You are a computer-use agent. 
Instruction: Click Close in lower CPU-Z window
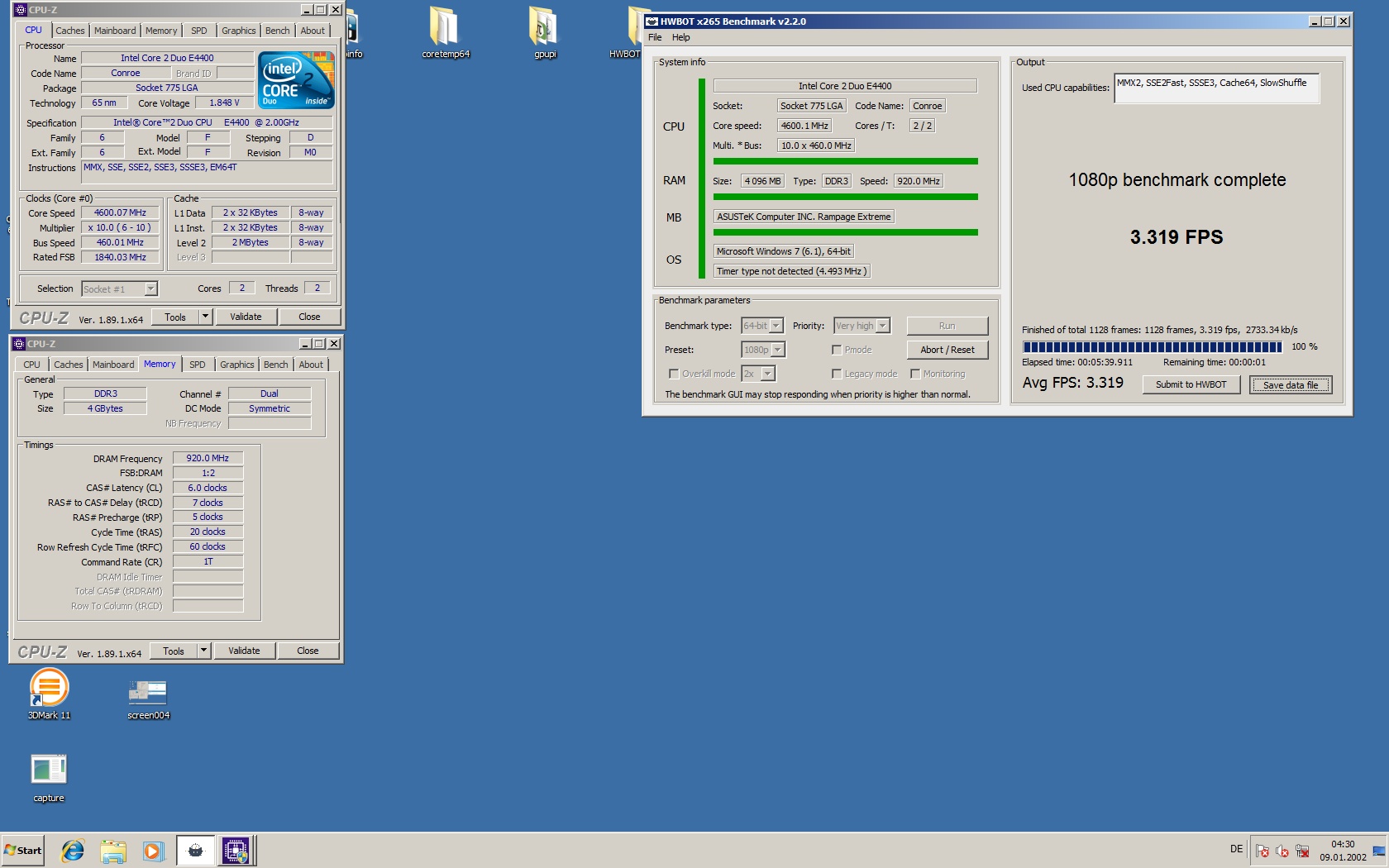pyautogui.click(x=308, y=651)
